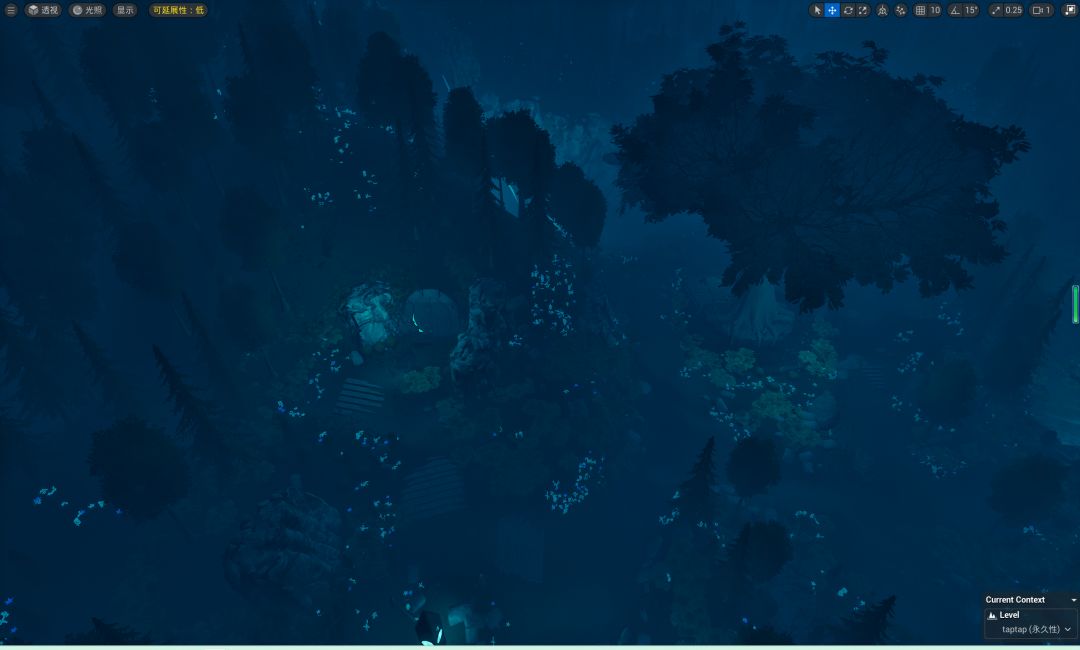This screenshot has width=1080, height=650.
Task: Click the Level icon in Current Context
Action: tap(993, 615)
